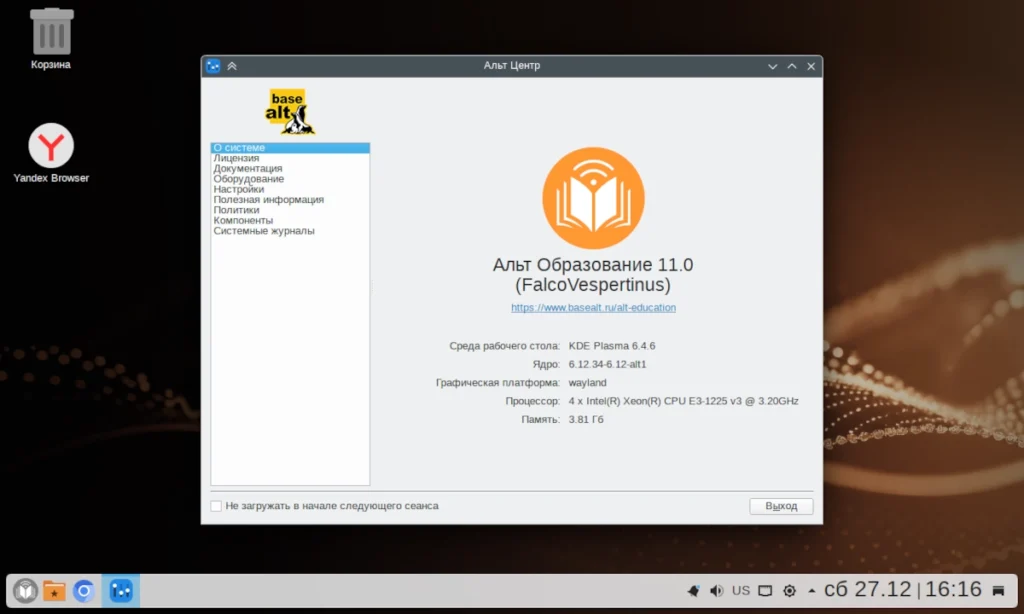
Task: Open the Альт Центр window menu icon
Action: point(213,66)
